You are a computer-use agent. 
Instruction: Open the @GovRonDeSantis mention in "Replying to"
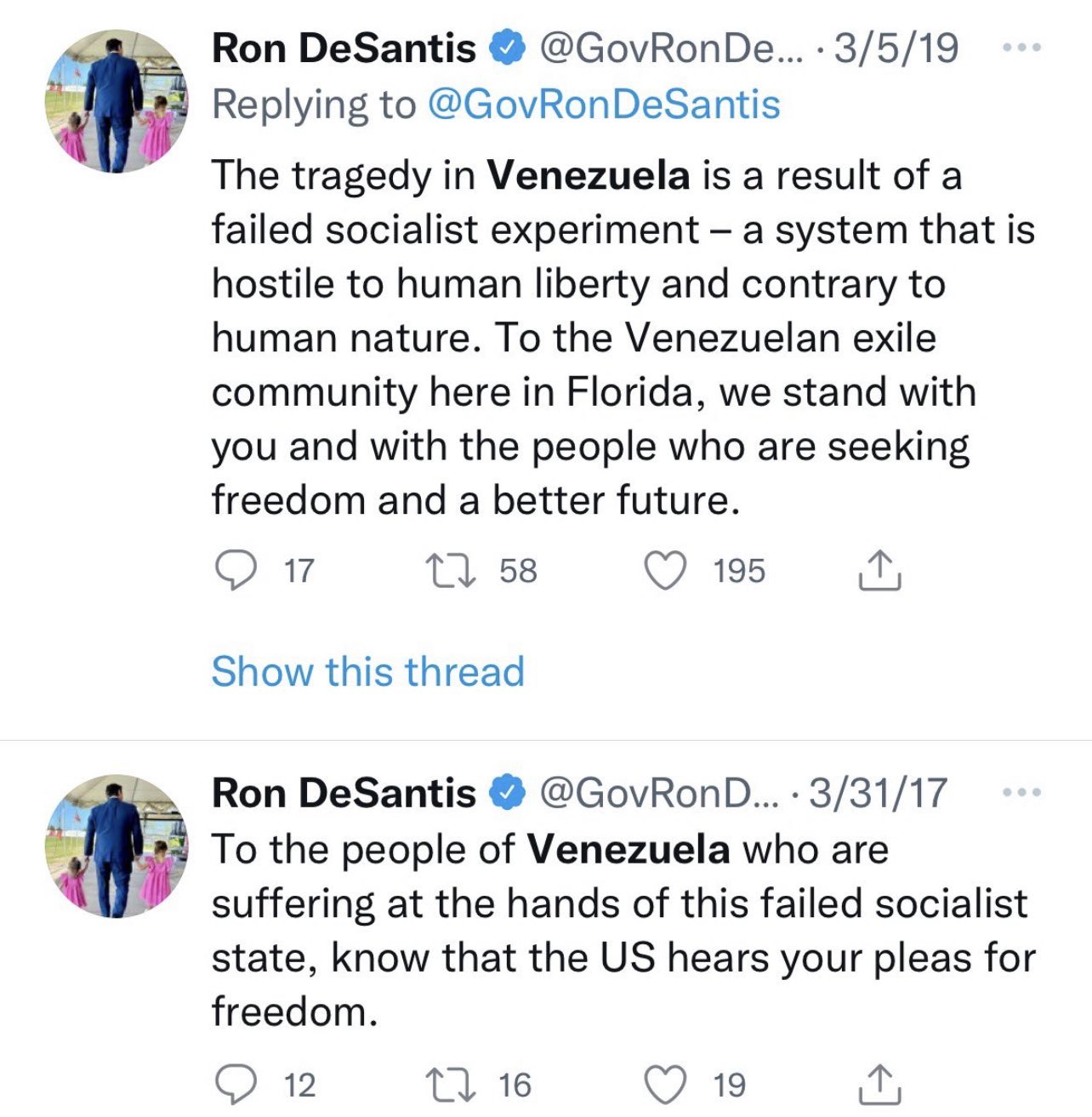(603, 105)
